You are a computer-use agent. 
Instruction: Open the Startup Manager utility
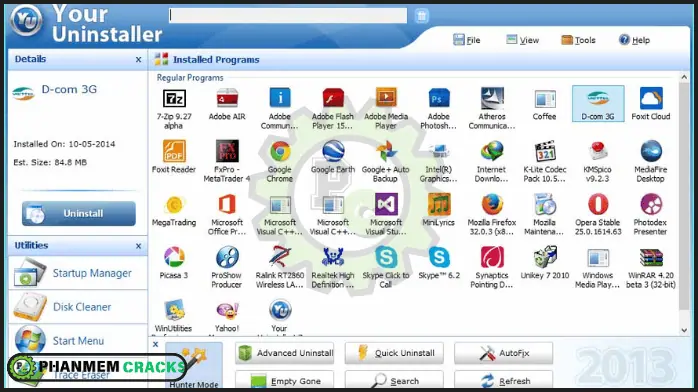pyautogui.click(x=77, y=273)
